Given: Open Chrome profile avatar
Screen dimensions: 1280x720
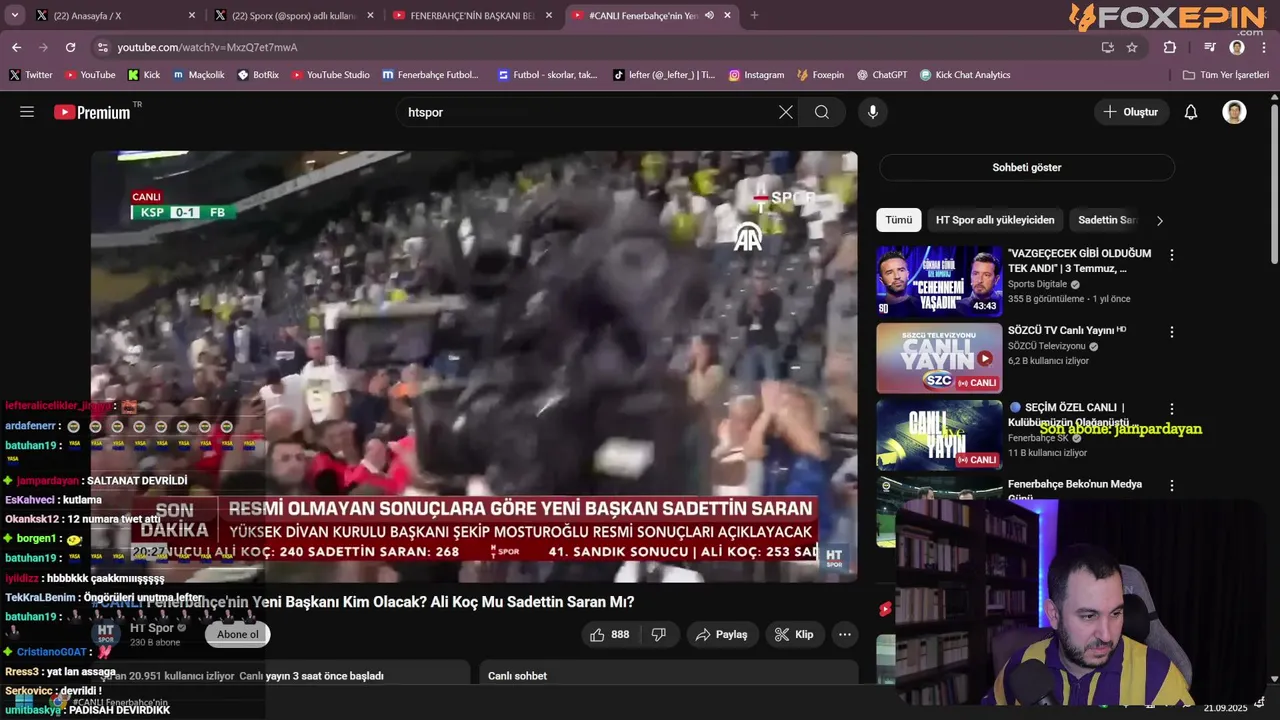Looking at the screenshot, I should click(x=1237, y=47).
